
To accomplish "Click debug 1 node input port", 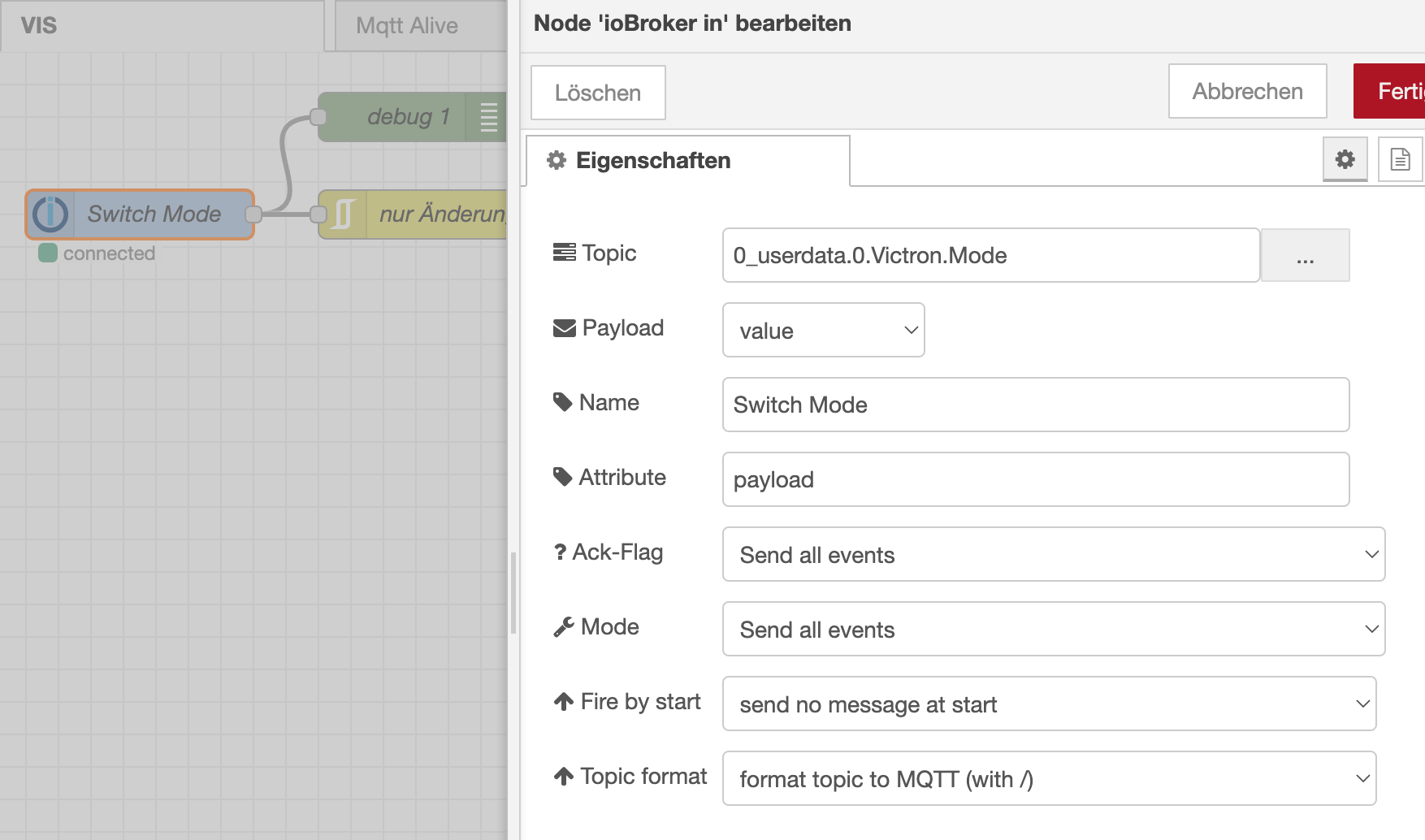I will pyautogui.click(x=318, y=117).
